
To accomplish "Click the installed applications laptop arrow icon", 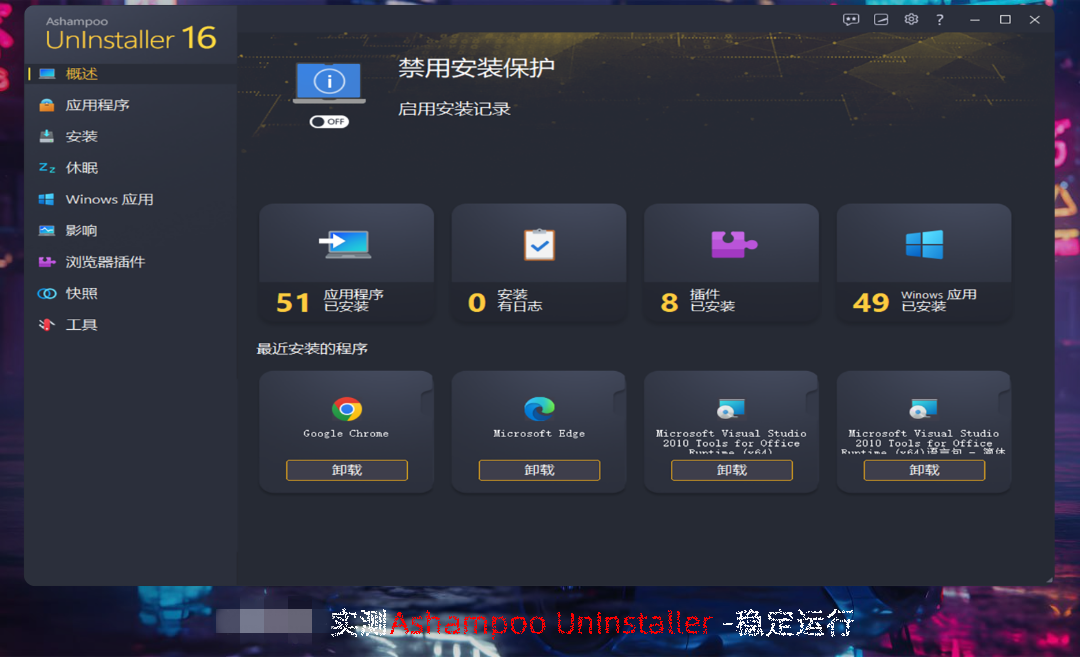I will pyautogui.click(x=345, y=244).
